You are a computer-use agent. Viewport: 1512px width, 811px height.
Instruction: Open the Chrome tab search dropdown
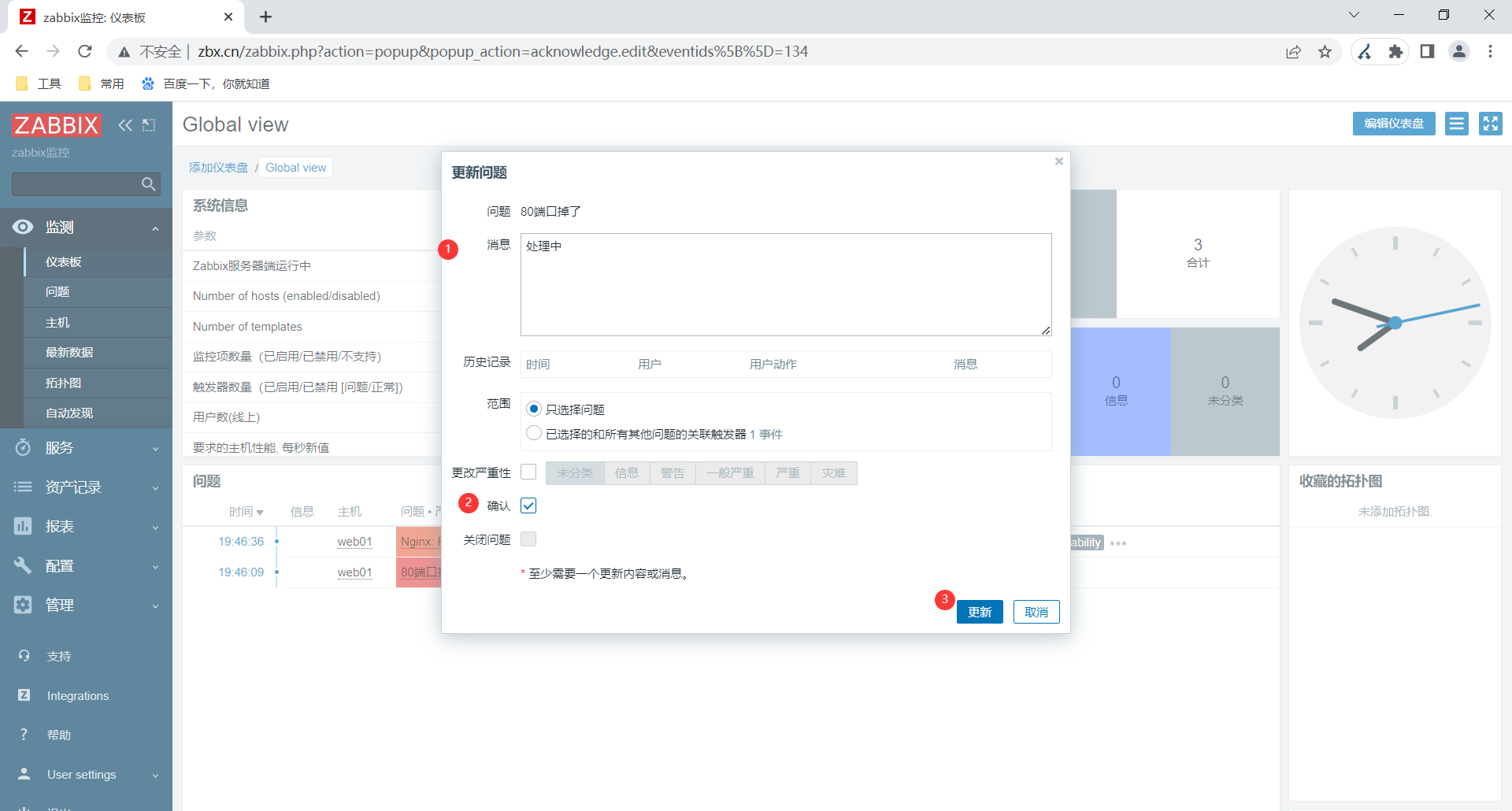pyautogui.click(x=1354, y=15)
